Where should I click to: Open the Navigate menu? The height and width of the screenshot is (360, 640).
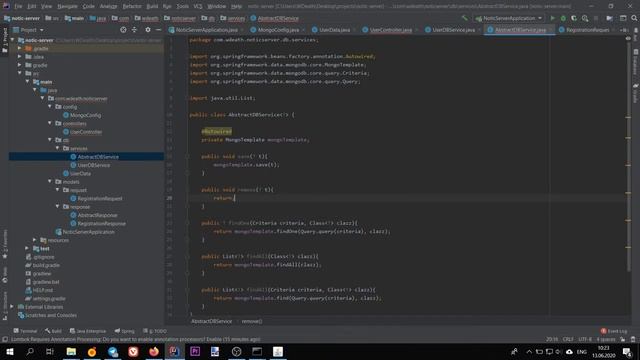coord(67,6)
